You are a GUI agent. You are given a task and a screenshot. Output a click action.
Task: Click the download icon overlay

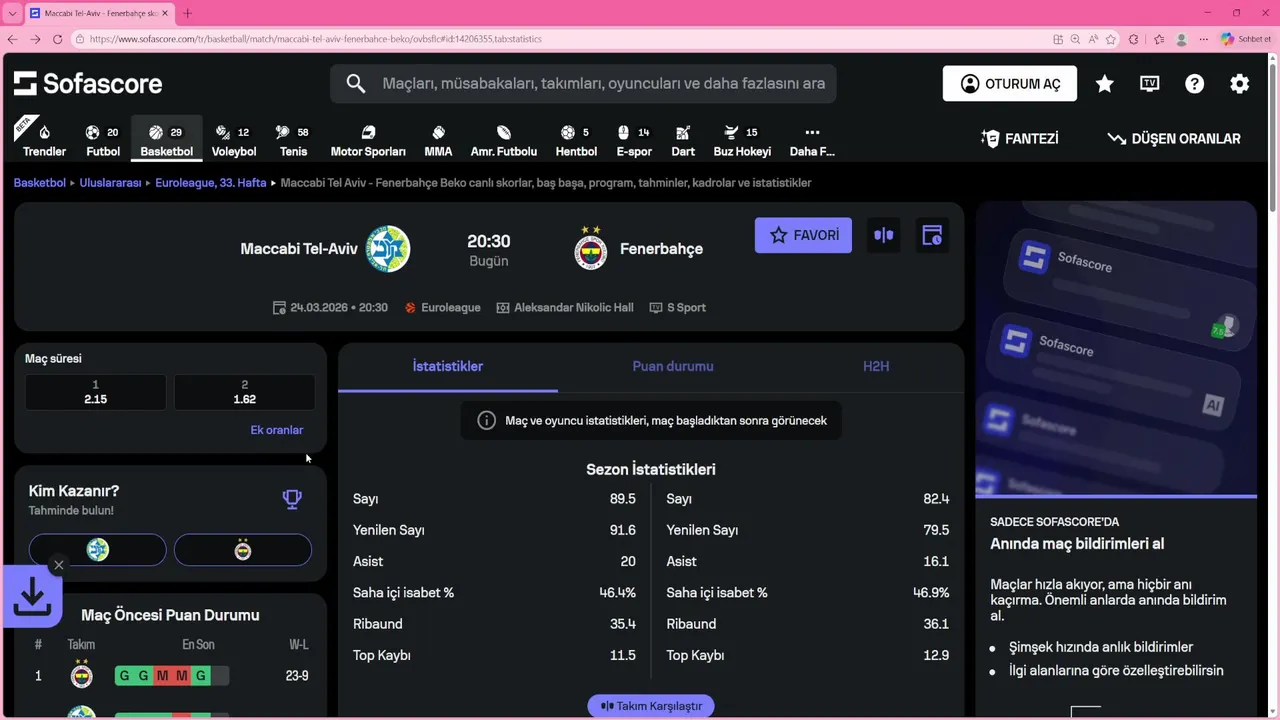point(32,597)
